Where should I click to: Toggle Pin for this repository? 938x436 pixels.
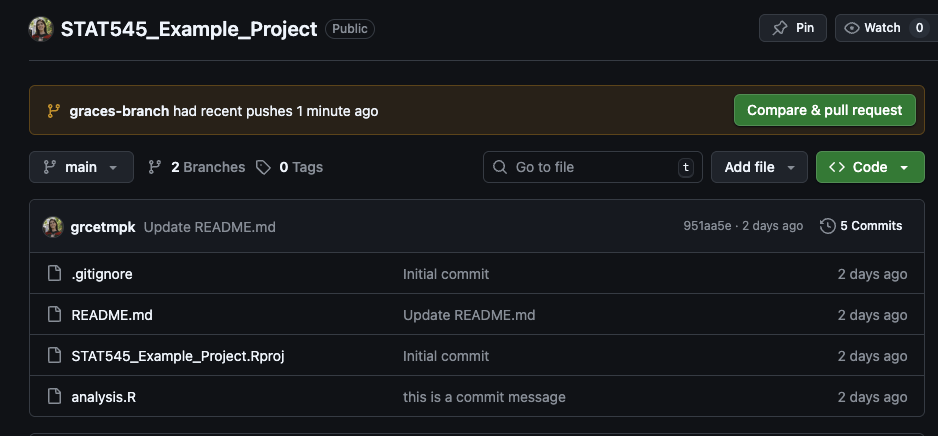(x=793, y=28)
